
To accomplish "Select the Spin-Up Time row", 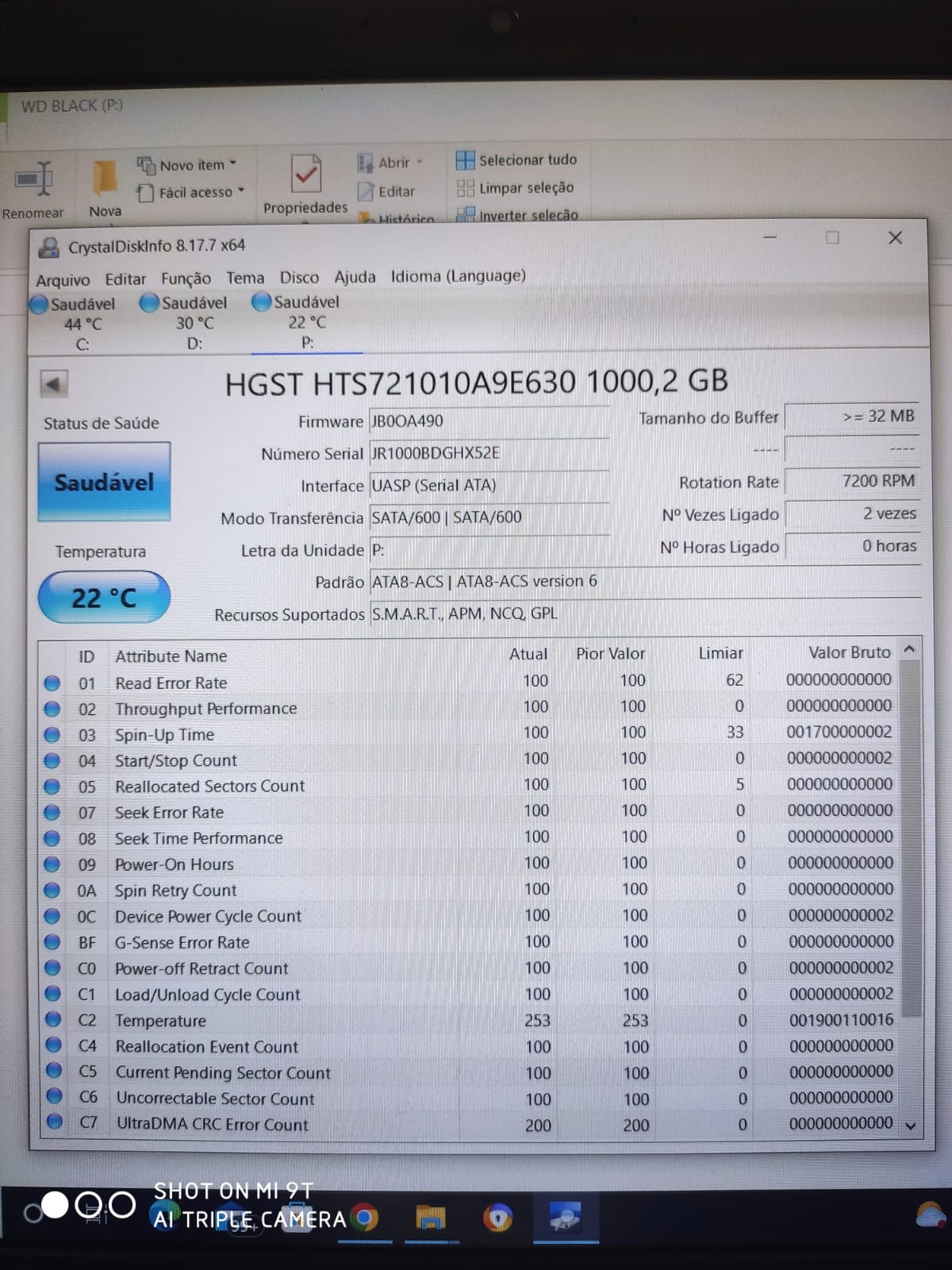I will click(470, 733).
